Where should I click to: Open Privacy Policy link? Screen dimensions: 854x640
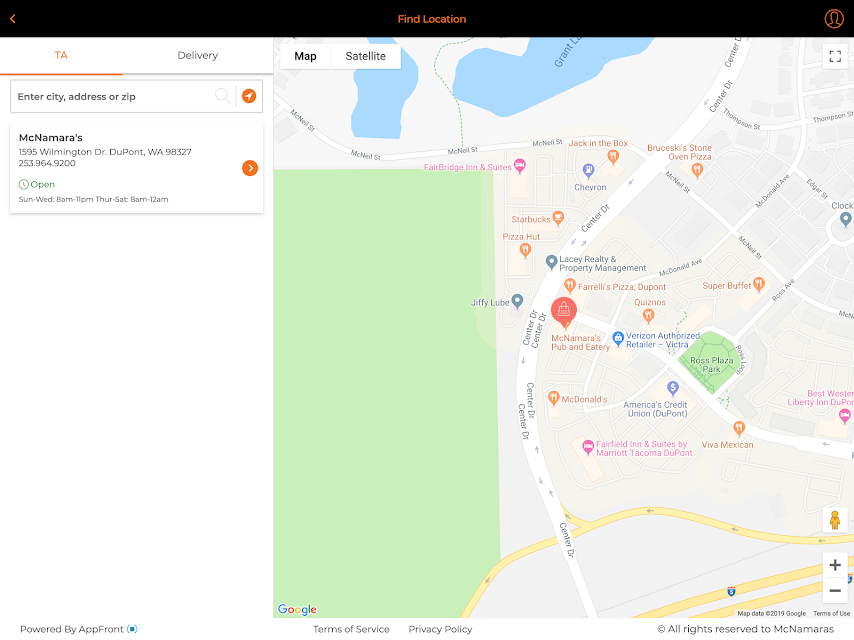(440, 629)
